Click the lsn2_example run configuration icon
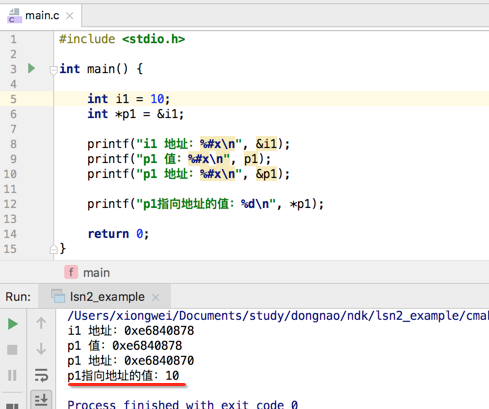489x409 pixels. pos(58,296)
